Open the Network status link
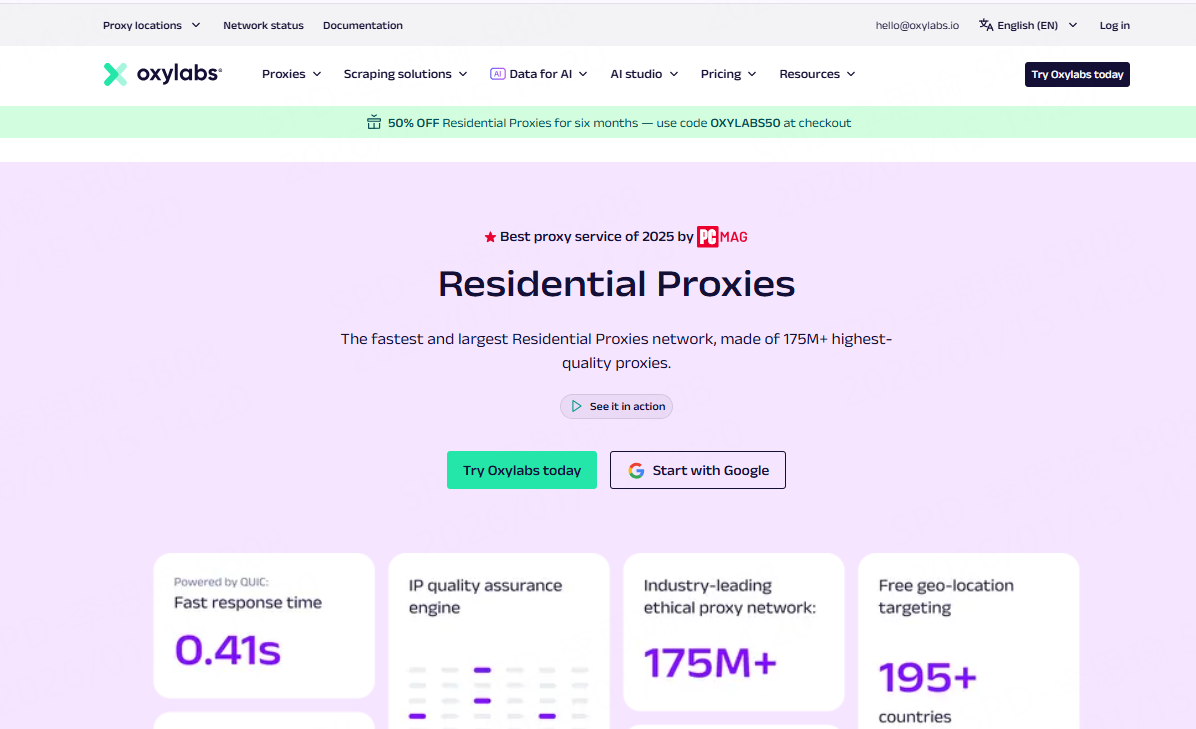Image resolution: width=1196 pixels, height=729 pixels. [263, 25]
